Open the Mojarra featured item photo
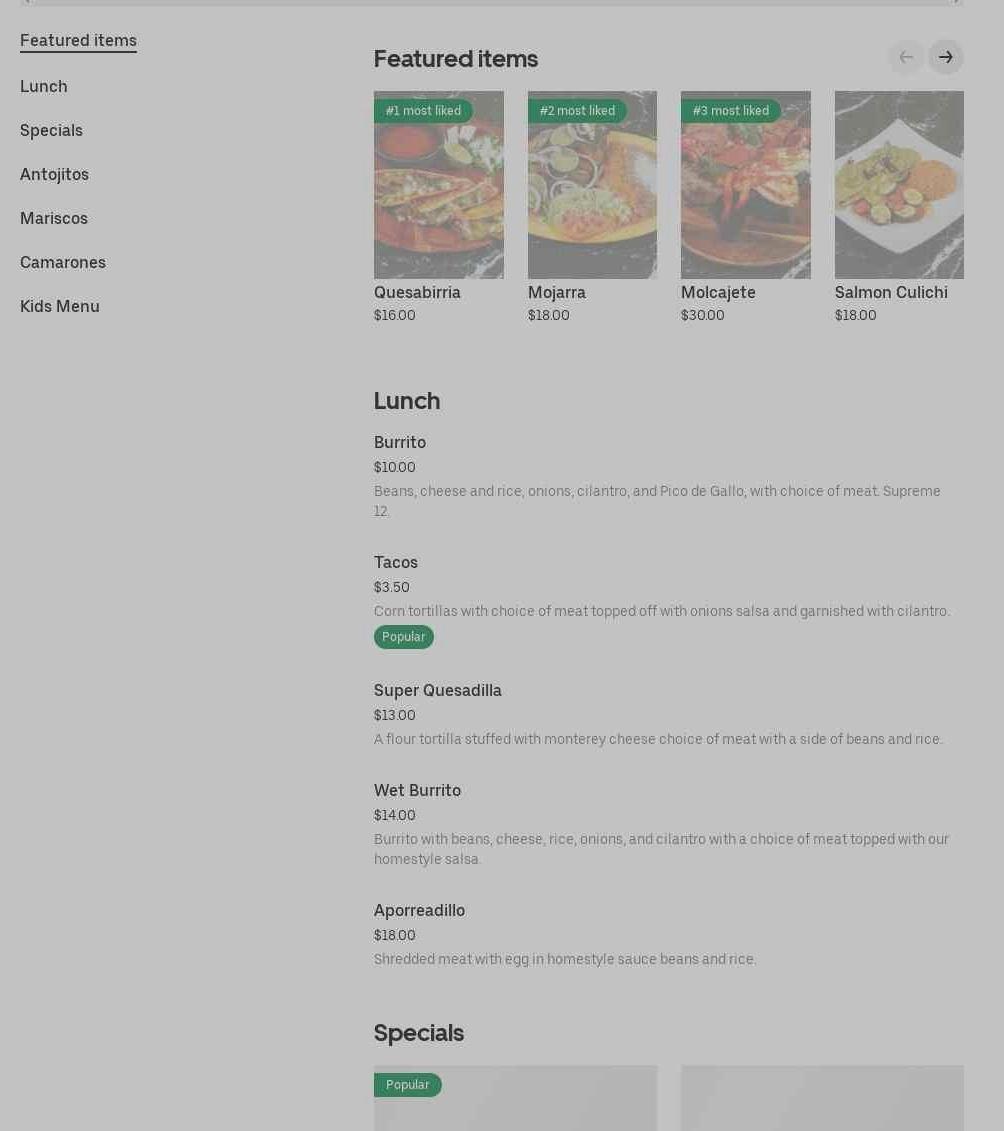The width and height of the screenshot is (1004, 1131). pos(592,185)
